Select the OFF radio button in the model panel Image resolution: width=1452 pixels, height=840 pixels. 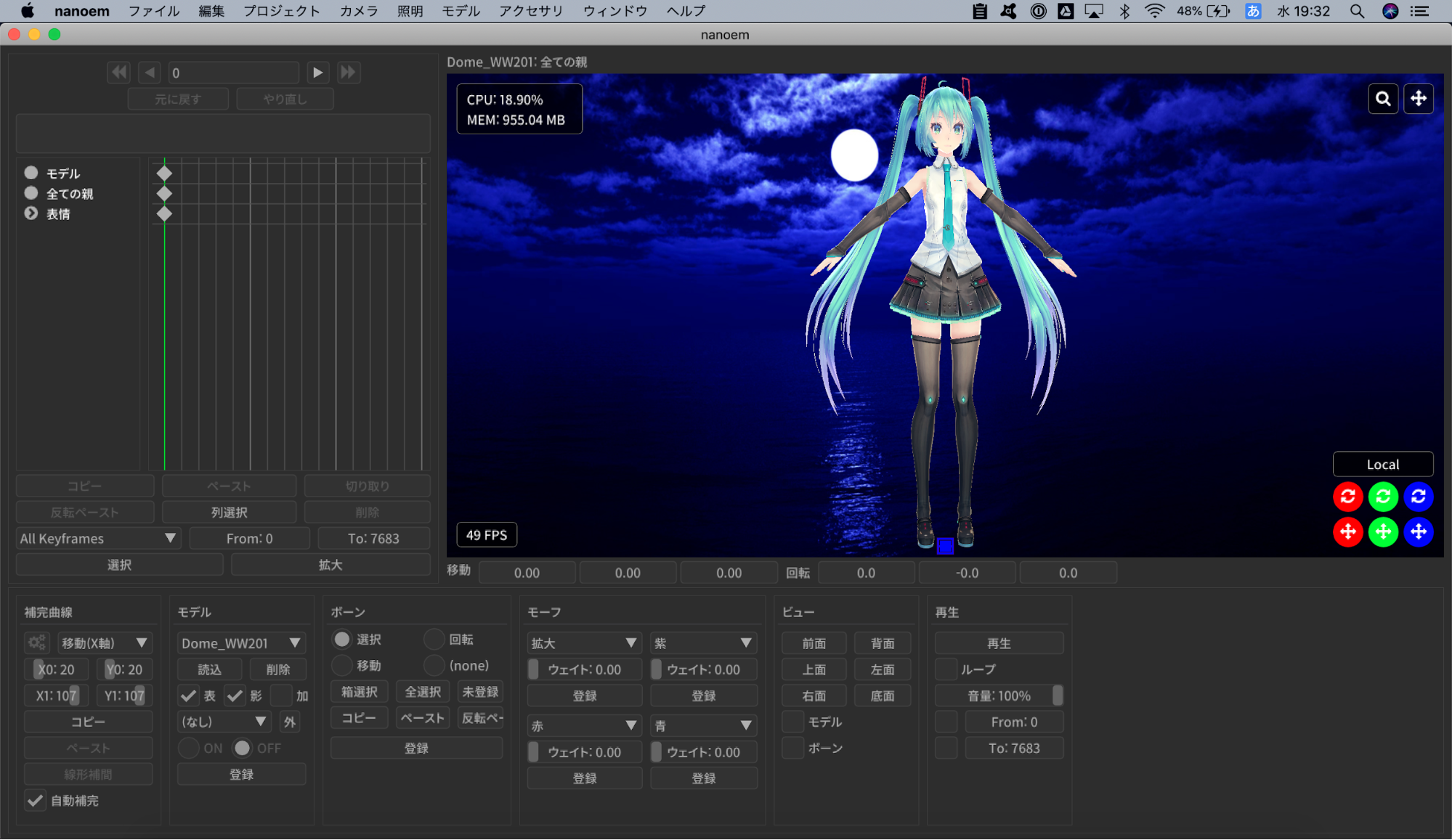243,749
